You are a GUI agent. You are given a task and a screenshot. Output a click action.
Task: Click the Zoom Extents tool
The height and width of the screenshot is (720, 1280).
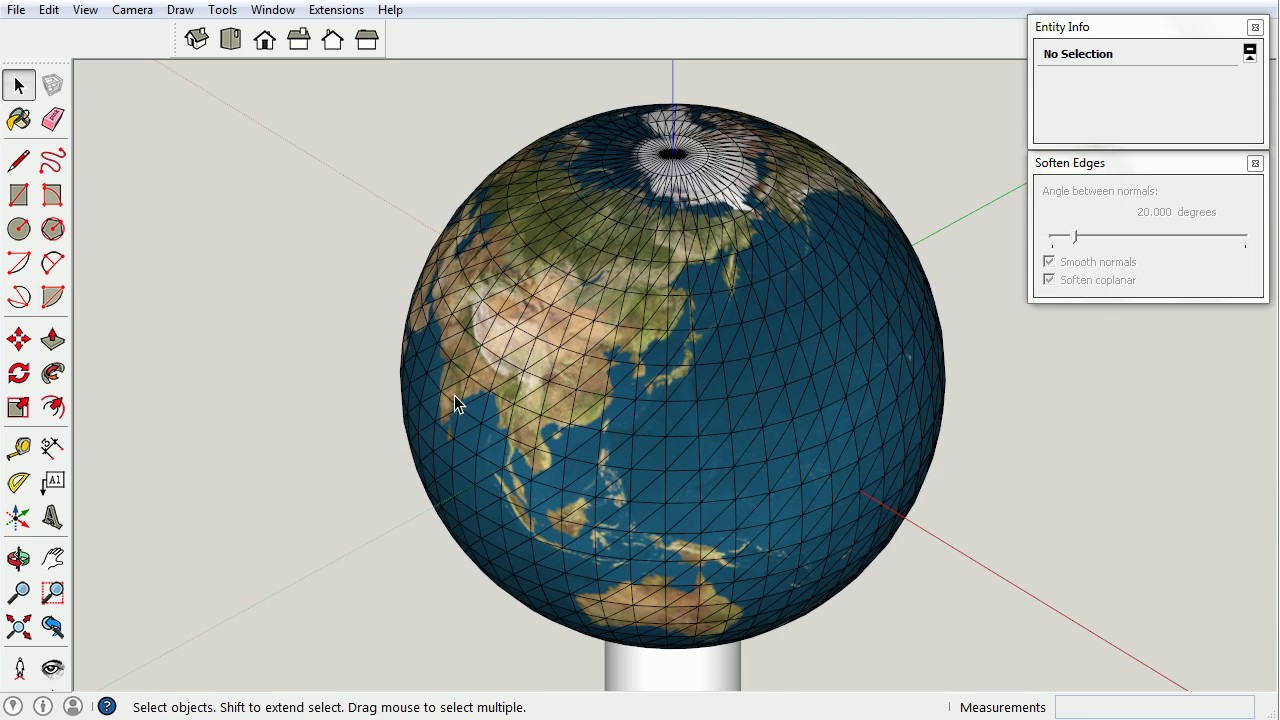(18, 627)
